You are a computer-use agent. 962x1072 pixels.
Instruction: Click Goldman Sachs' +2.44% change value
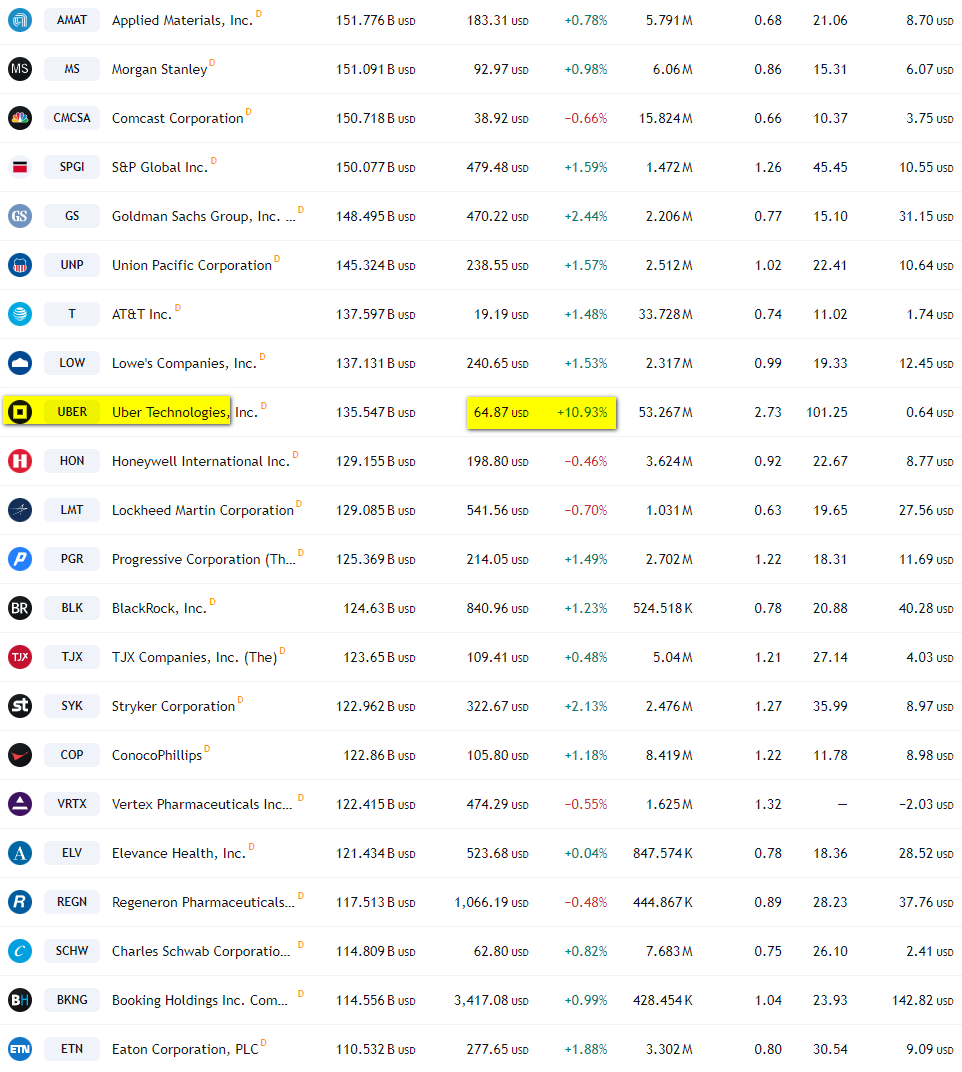586,217
